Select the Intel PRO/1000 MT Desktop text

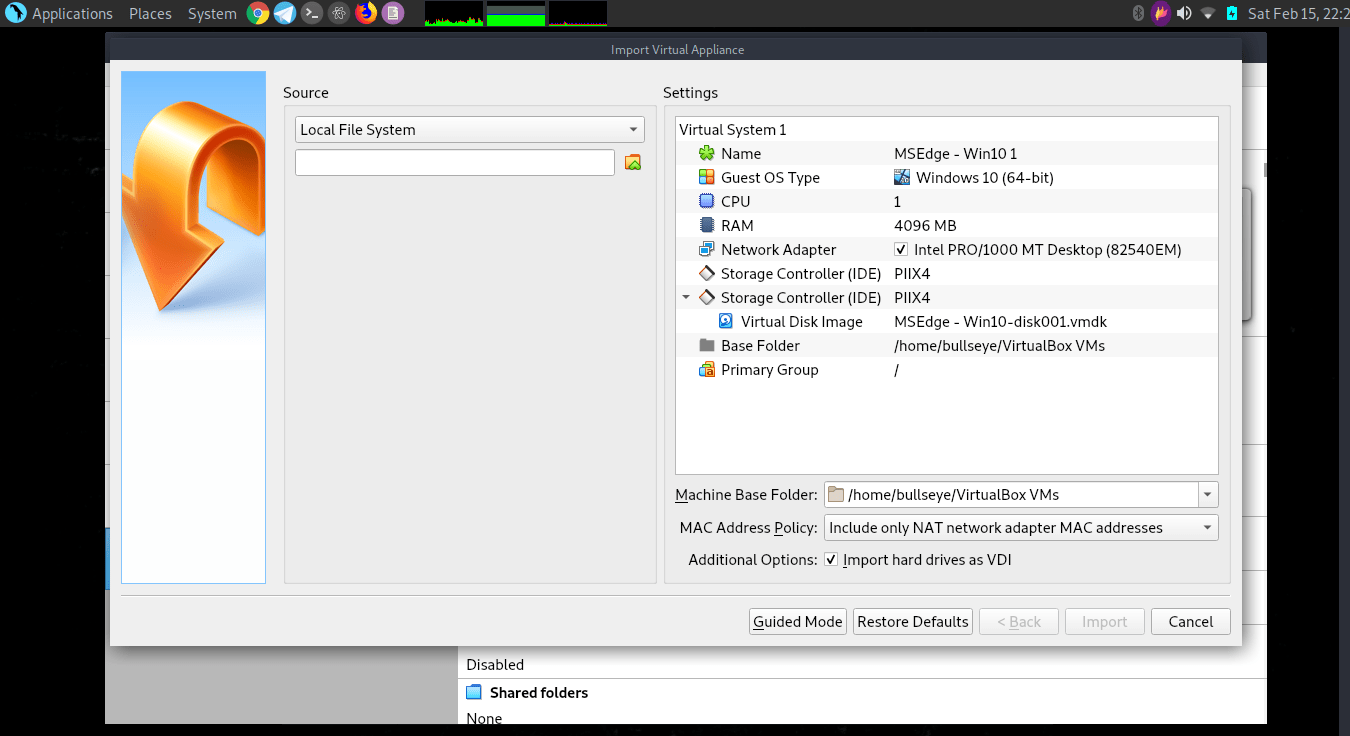pyautogui.click(x=1048, y=249)
